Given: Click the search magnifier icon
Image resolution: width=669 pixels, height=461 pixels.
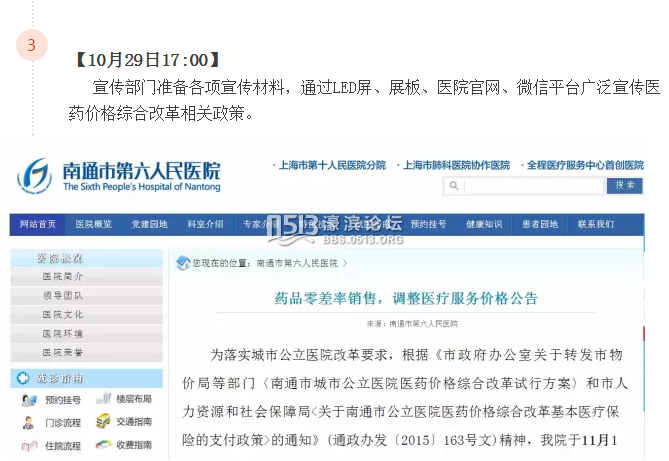Looking at the screenshot, I should pos(455,186).
